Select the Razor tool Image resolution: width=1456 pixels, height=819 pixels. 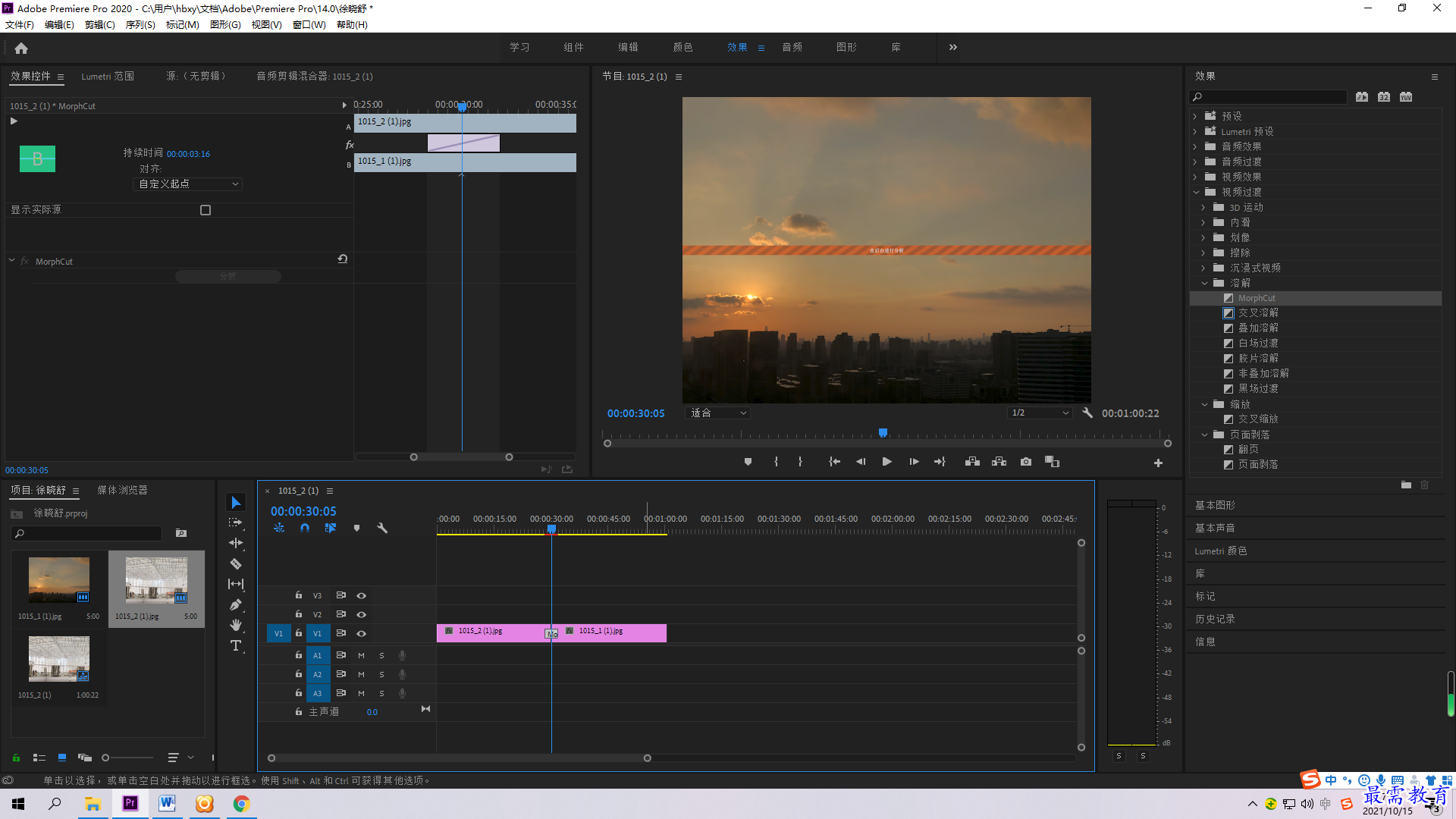coord(236,563)
